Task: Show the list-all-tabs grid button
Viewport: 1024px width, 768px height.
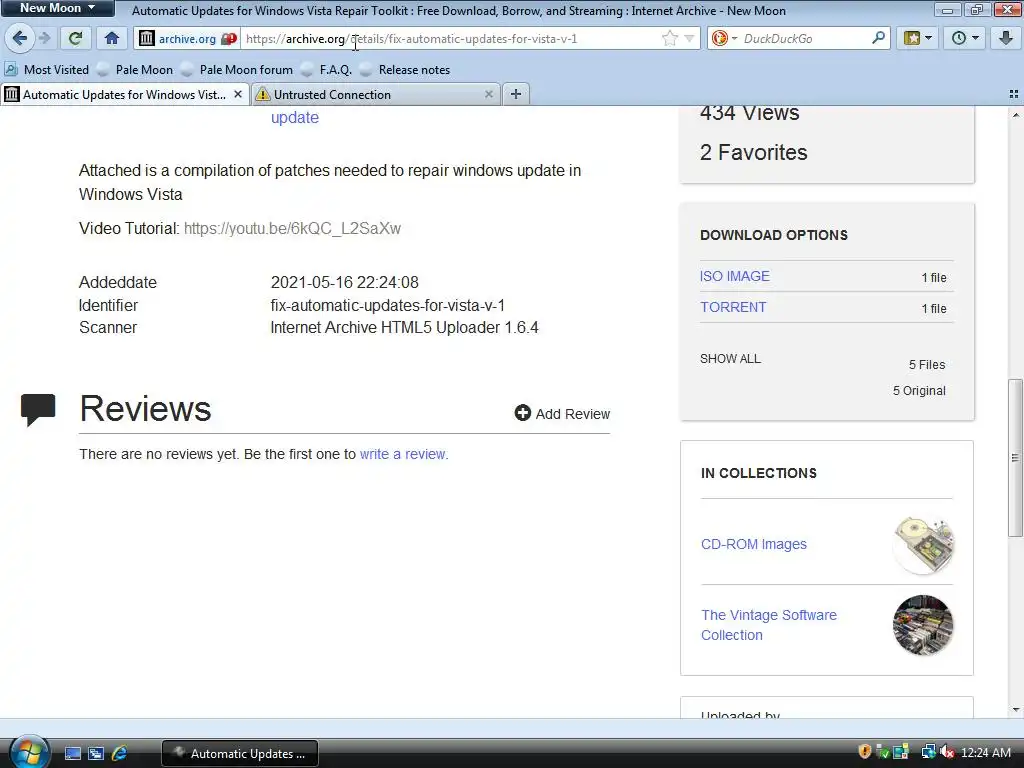Action: pos(1014,95)
